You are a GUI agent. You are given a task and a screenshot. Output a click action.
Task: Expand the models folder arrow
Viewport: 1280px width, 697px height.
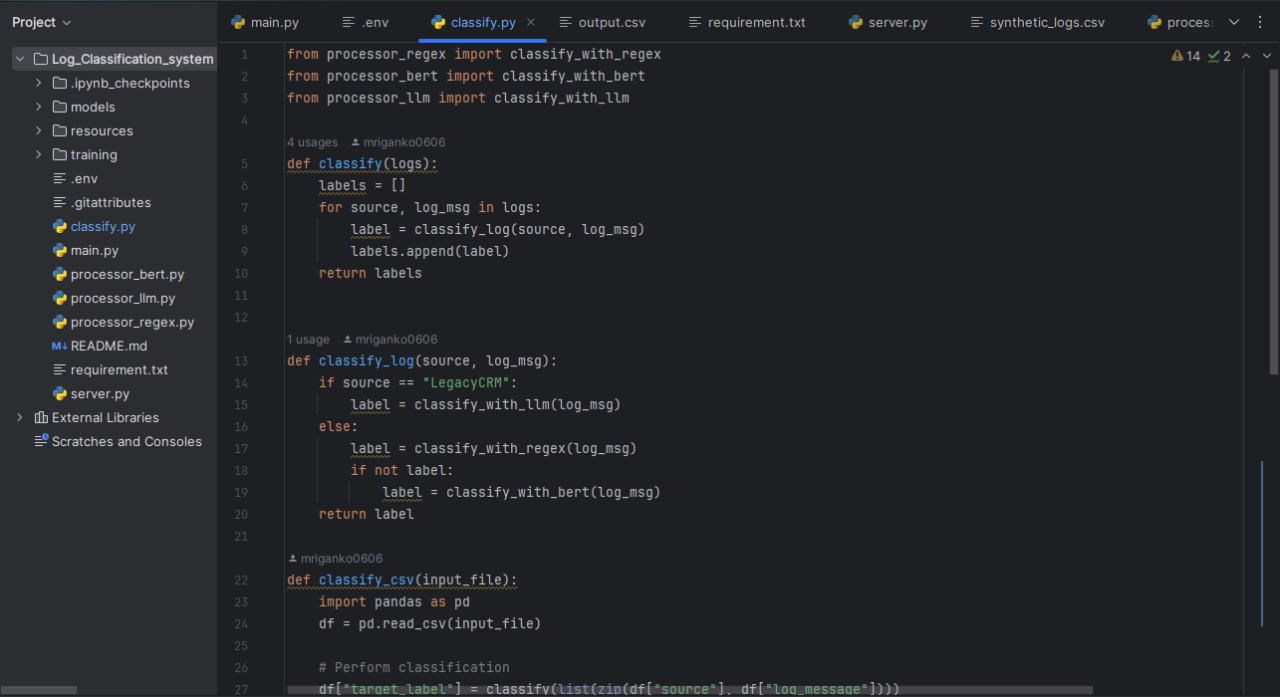click(39, 107)
